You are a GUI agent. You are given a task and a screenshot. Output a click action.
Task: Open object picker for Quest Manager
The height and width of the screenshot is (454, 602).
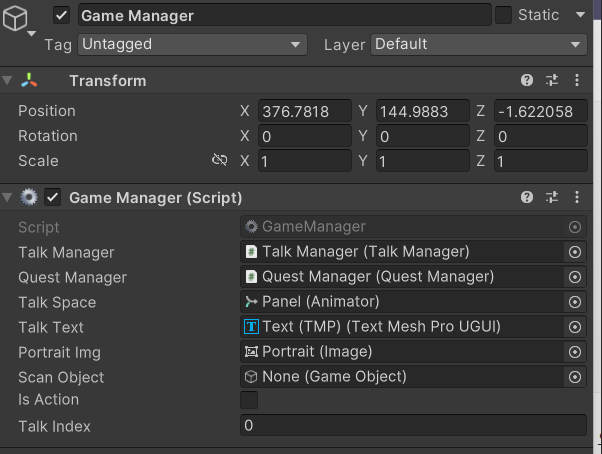(x=575, y=277)
